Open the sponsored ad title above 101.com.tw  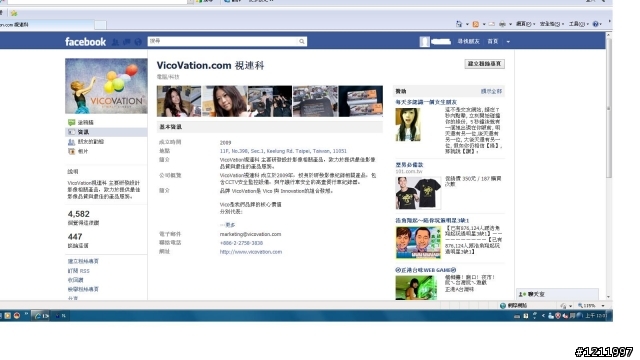click(409, 165)
